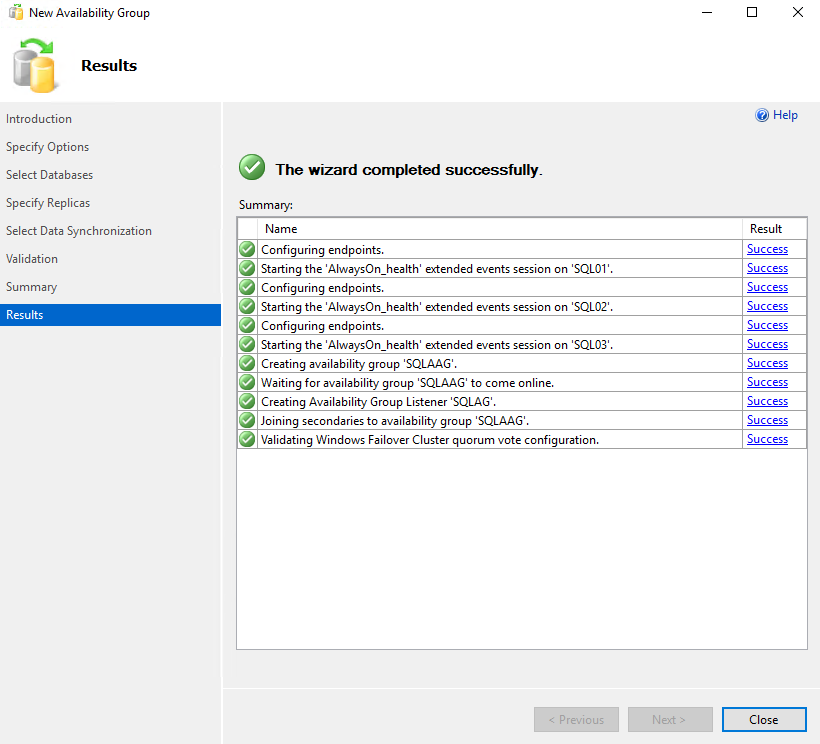Viewport: 820px width, 744px height.
Task: Go to the Summary step in the sidebar
Action: click(31, 287)
